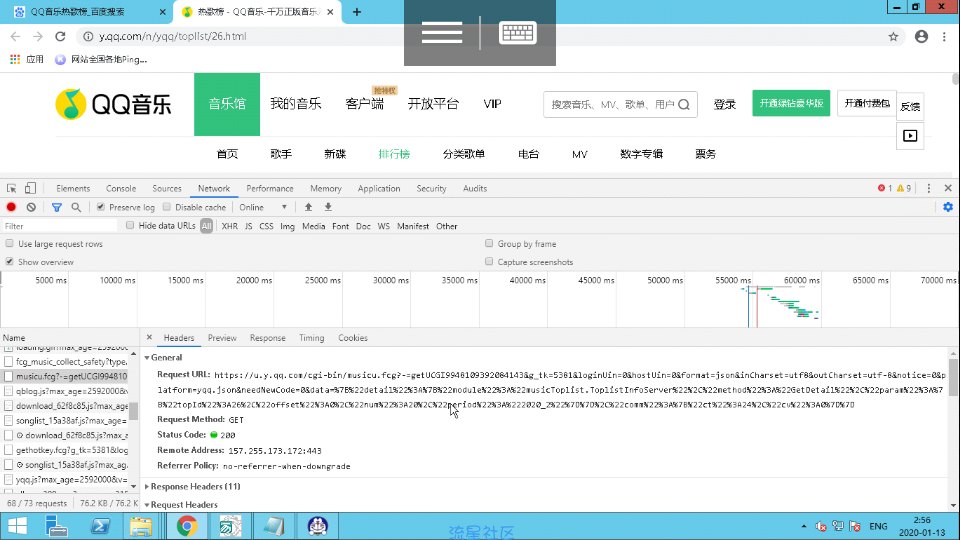Click the yellow warning count indicator
Viewport: 960px width, 540px height.
904,189
